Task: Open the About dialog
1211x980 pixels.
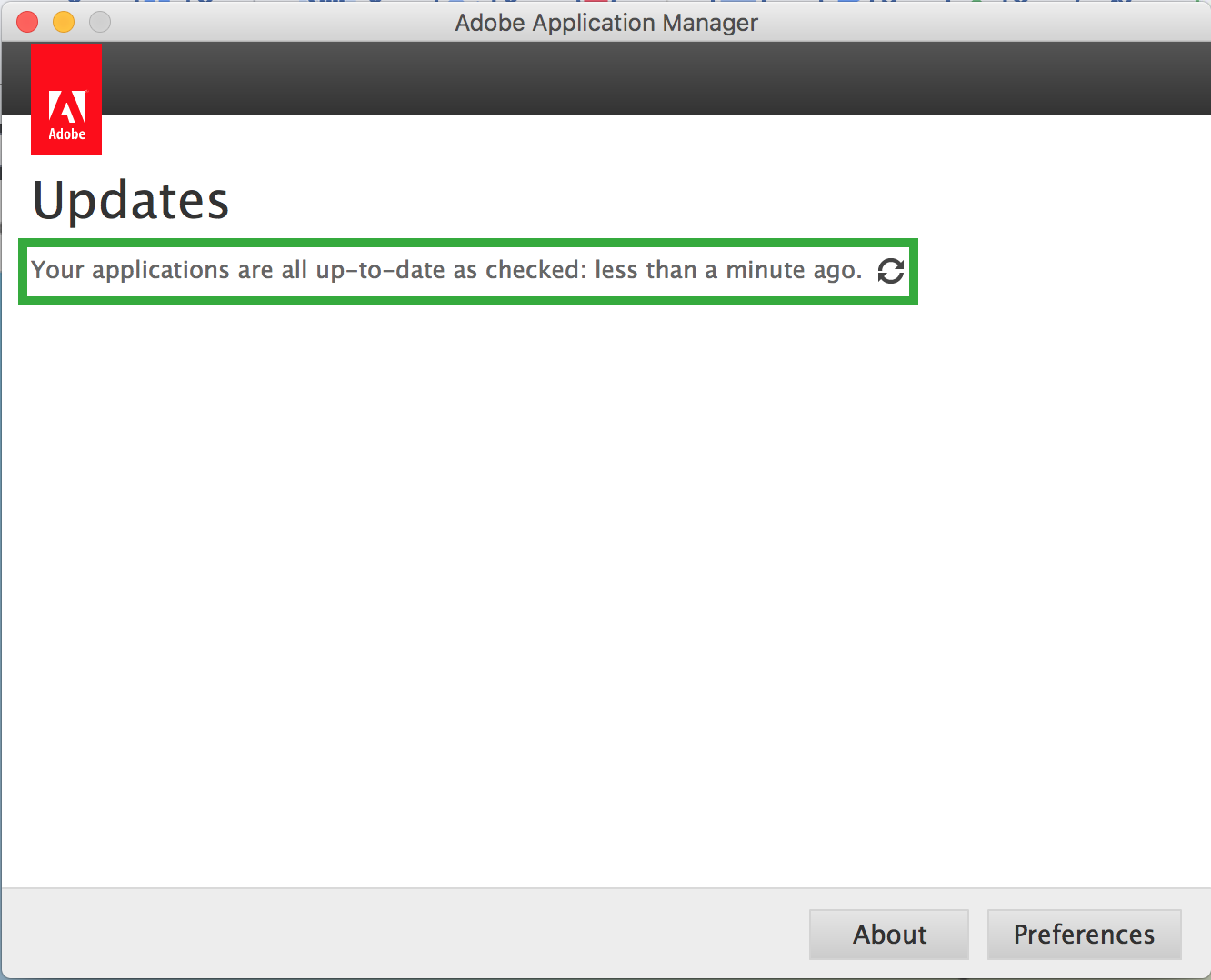Action: click(889, 935)
